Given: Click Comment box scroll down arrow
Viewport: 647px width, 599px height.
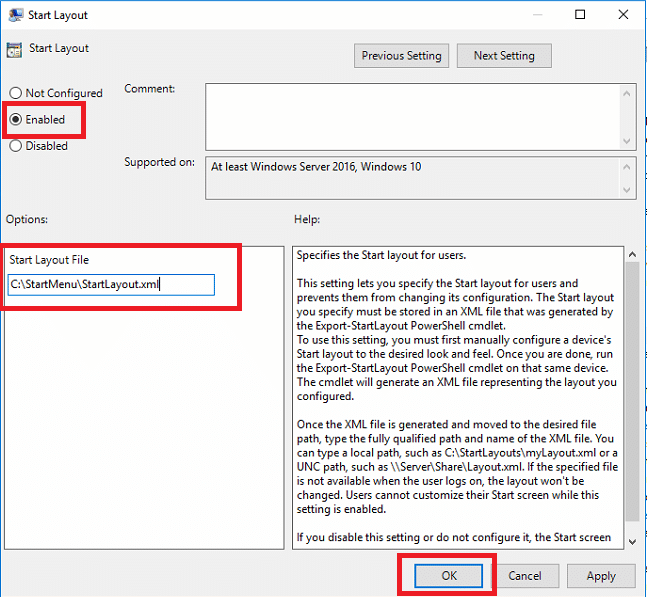Looking at the screenshot, I should tap(627, 141).
